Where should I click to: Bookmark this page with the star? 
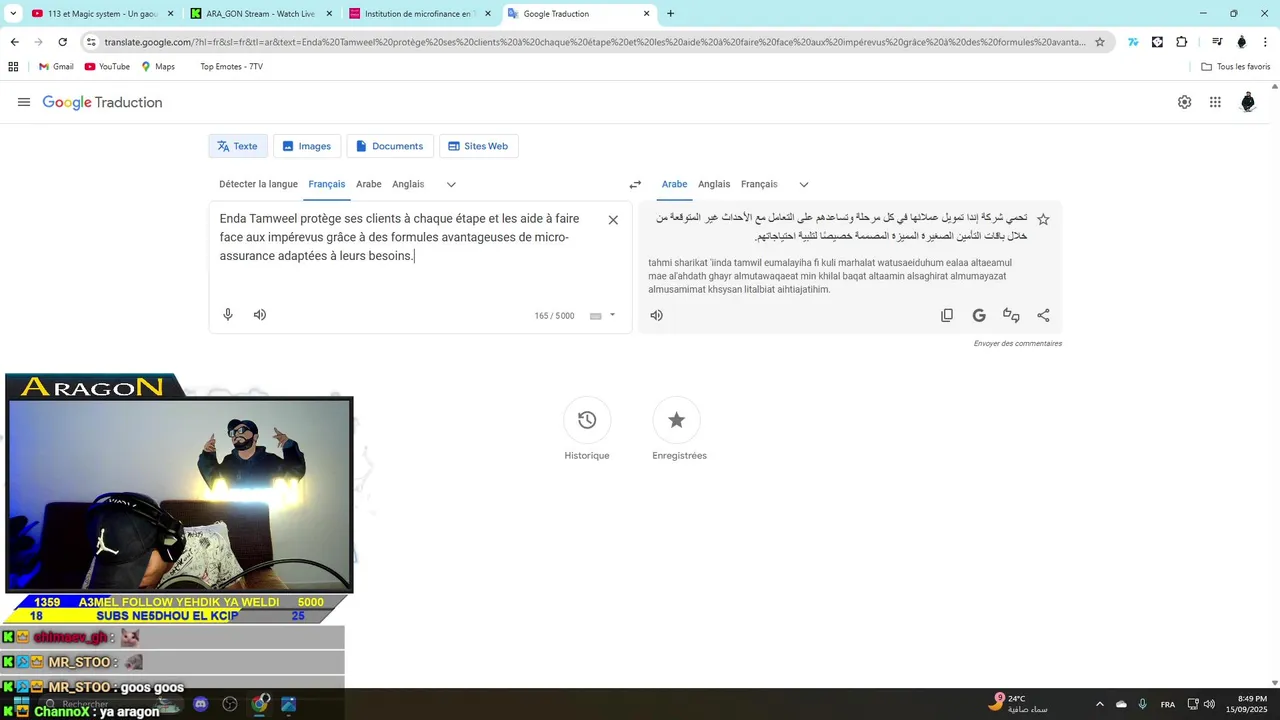point(1100,42)
